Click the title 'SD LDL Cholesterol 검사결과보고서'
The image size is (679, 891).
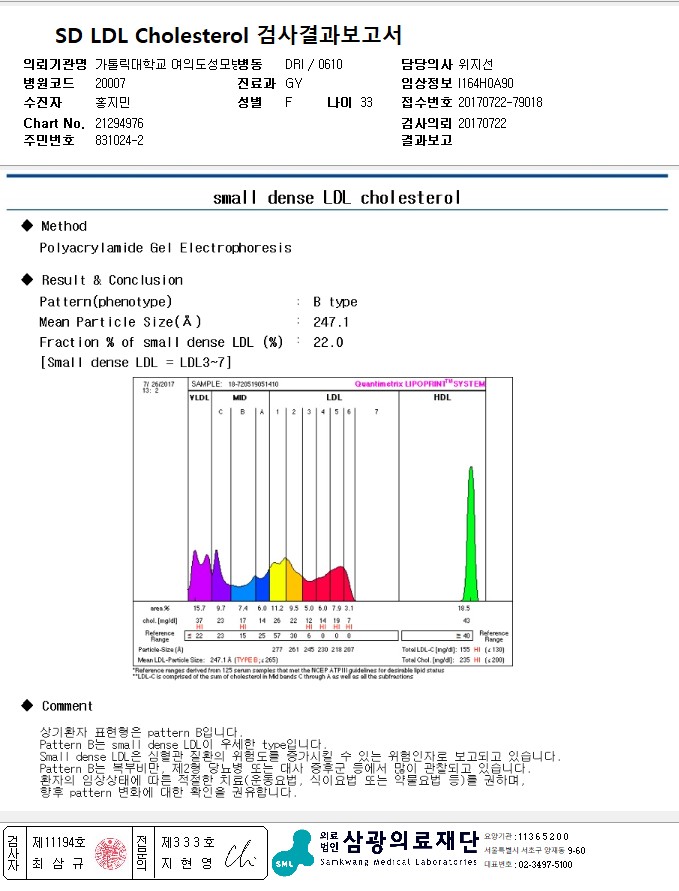[x=228, y=35]
